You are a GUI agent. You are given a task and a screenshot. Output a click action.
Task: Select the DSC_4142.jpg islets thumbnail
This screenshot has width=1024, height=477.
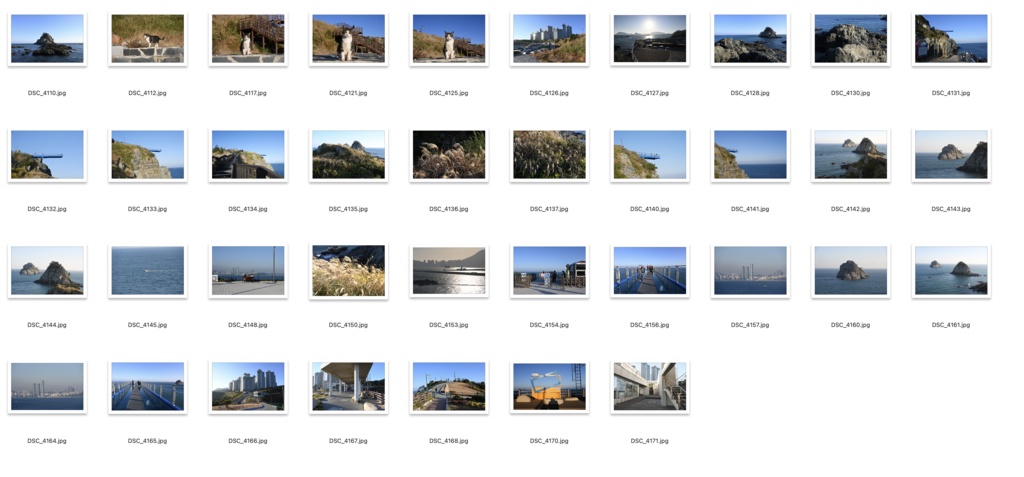click(850, 155)
